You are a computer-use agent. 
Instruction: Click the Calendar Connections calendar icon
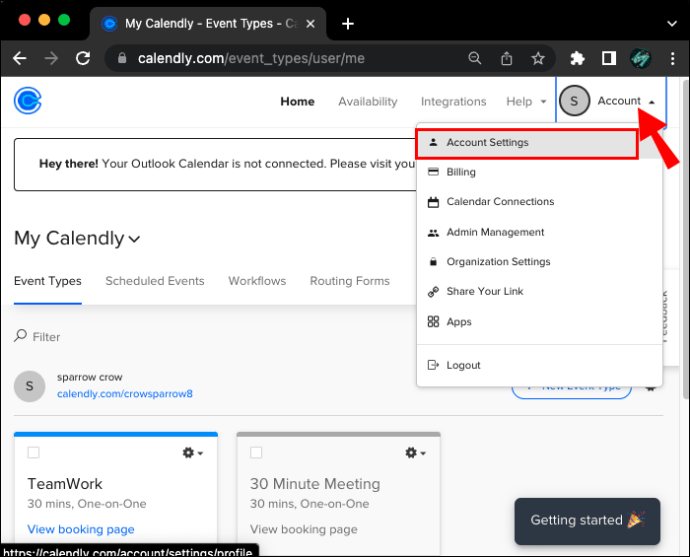(x=433, y=202)
